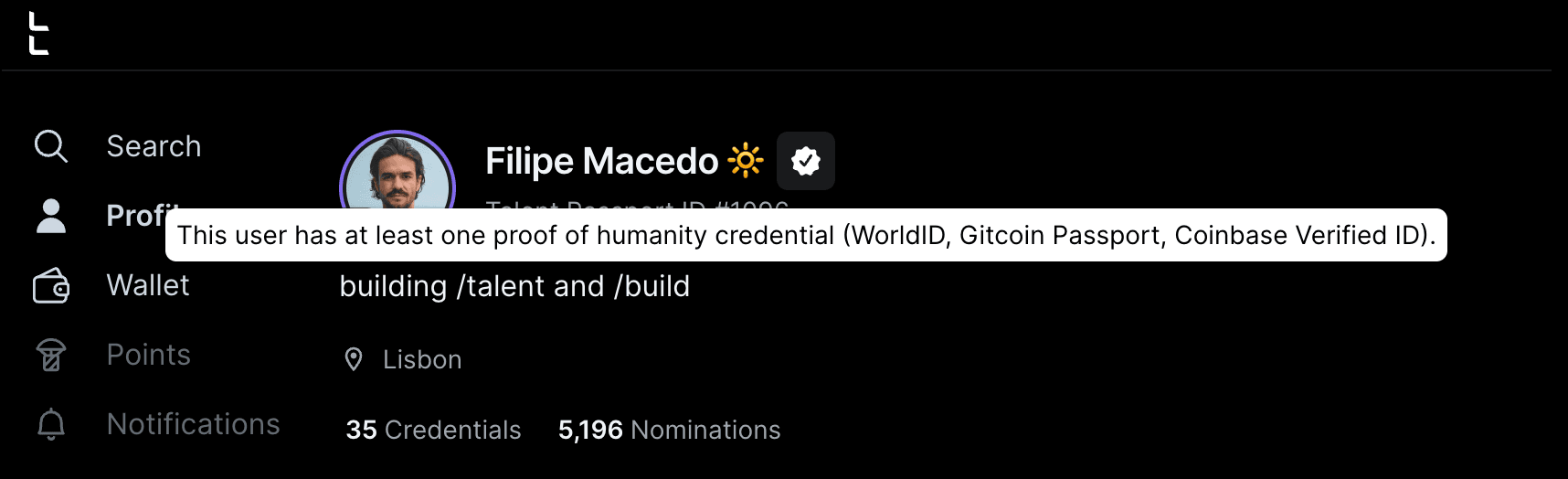Click the Wallet icon in sidebar
Screen dimensions: 1568x479
coord(50,286)
